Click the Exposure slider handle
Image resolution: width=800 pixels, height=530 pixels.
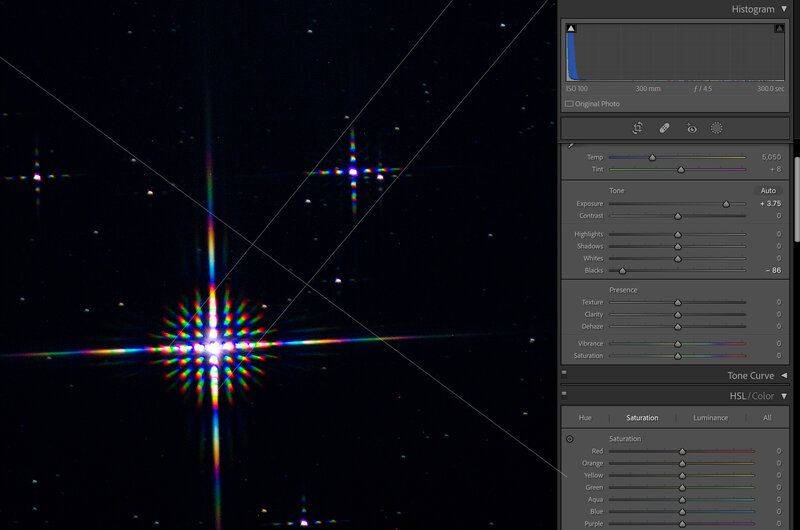(727, 204)
